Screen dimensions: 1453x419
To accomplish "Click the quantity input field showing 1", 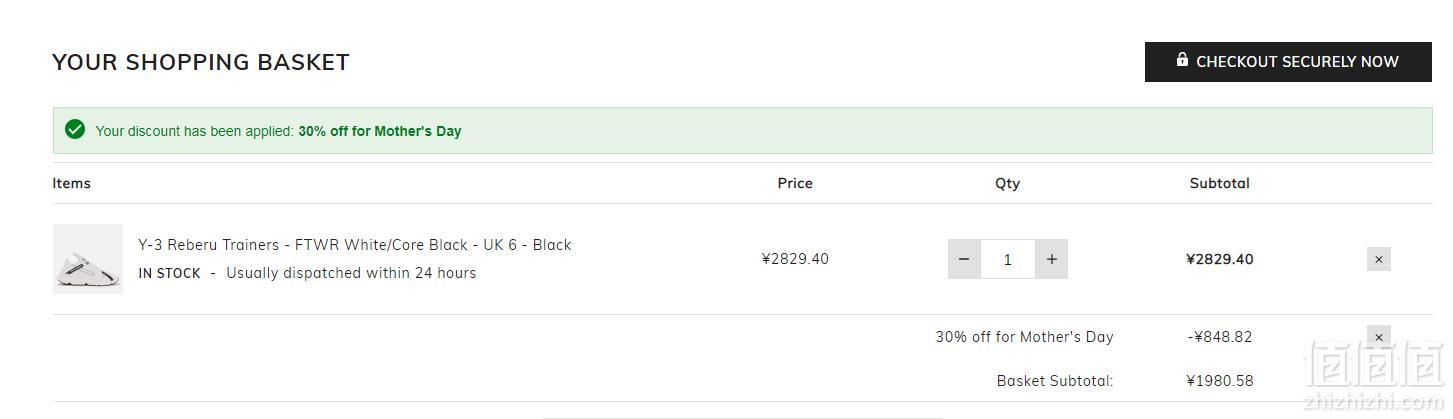I will click(x=1008, y=259).
